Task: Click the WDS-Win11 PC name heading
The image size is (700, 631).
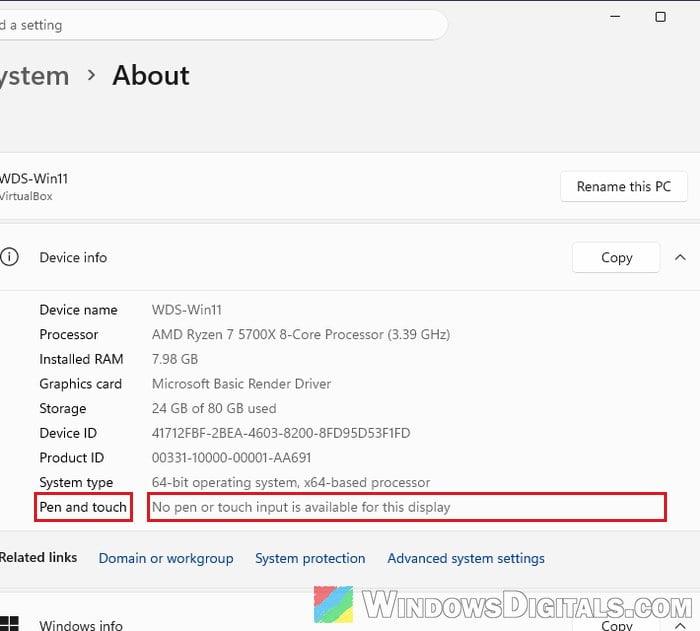Action: pyautogui.click(x=34, y=179)
